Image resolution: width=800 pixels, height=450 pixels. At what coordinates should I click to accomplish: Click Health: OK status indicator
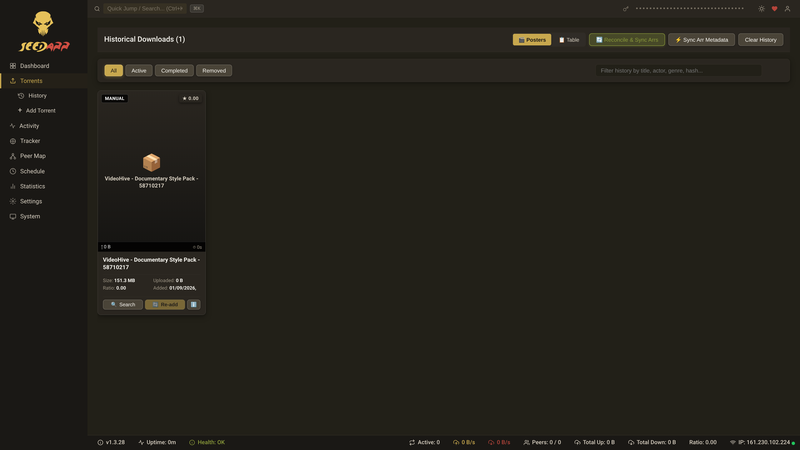(x=207, y=442)
